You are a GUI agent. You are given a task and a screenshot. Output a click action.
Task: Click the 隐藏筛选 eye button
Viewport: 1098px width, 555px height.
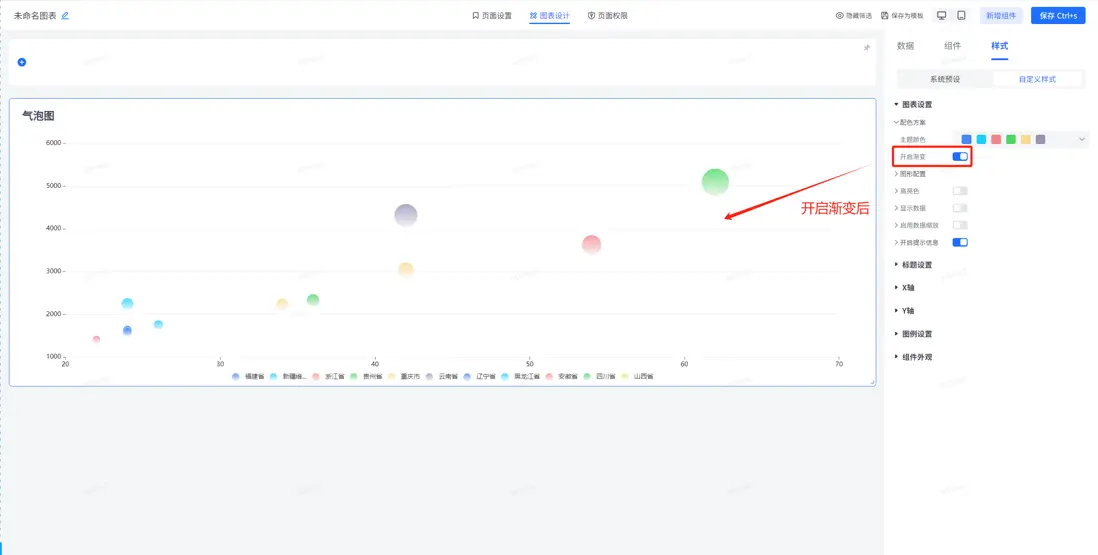point(854,15)
